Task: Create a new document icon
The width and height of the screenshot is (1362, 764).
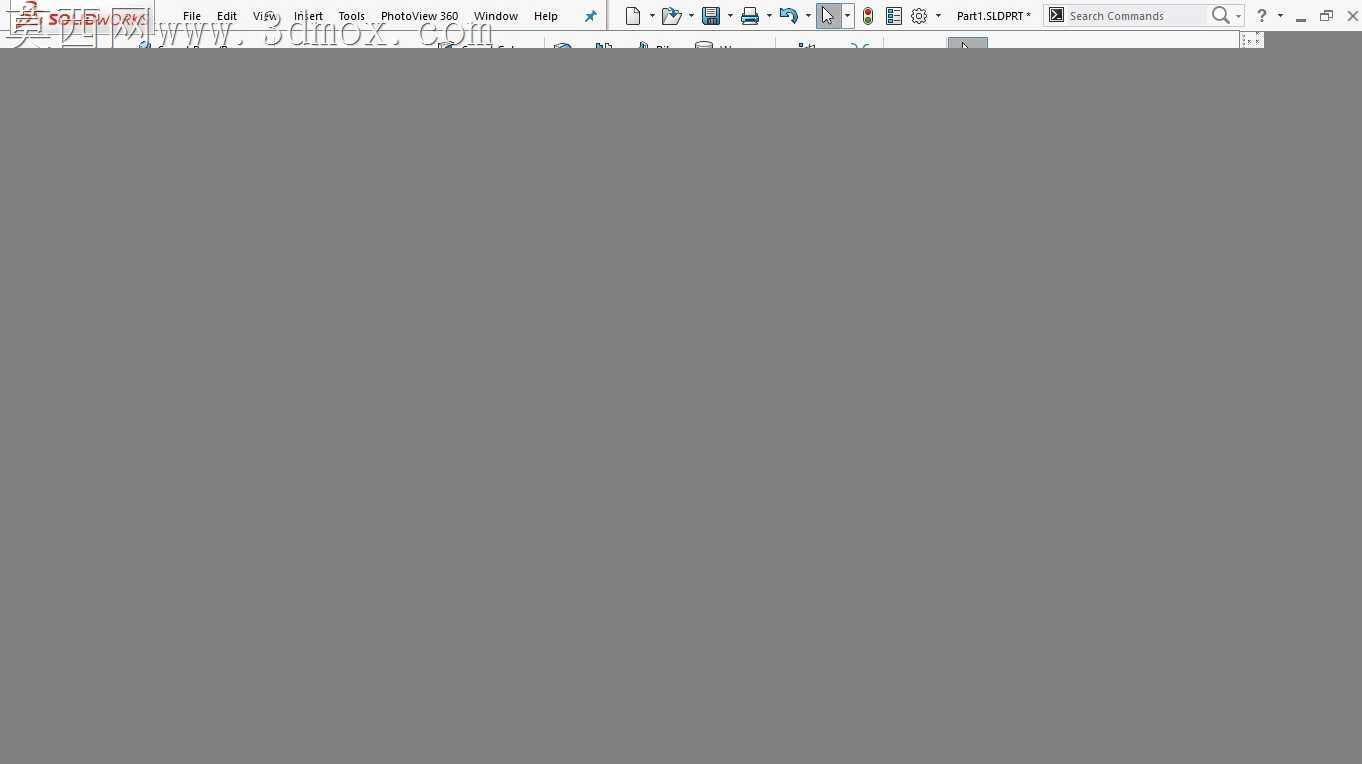Action: (633, 16)
